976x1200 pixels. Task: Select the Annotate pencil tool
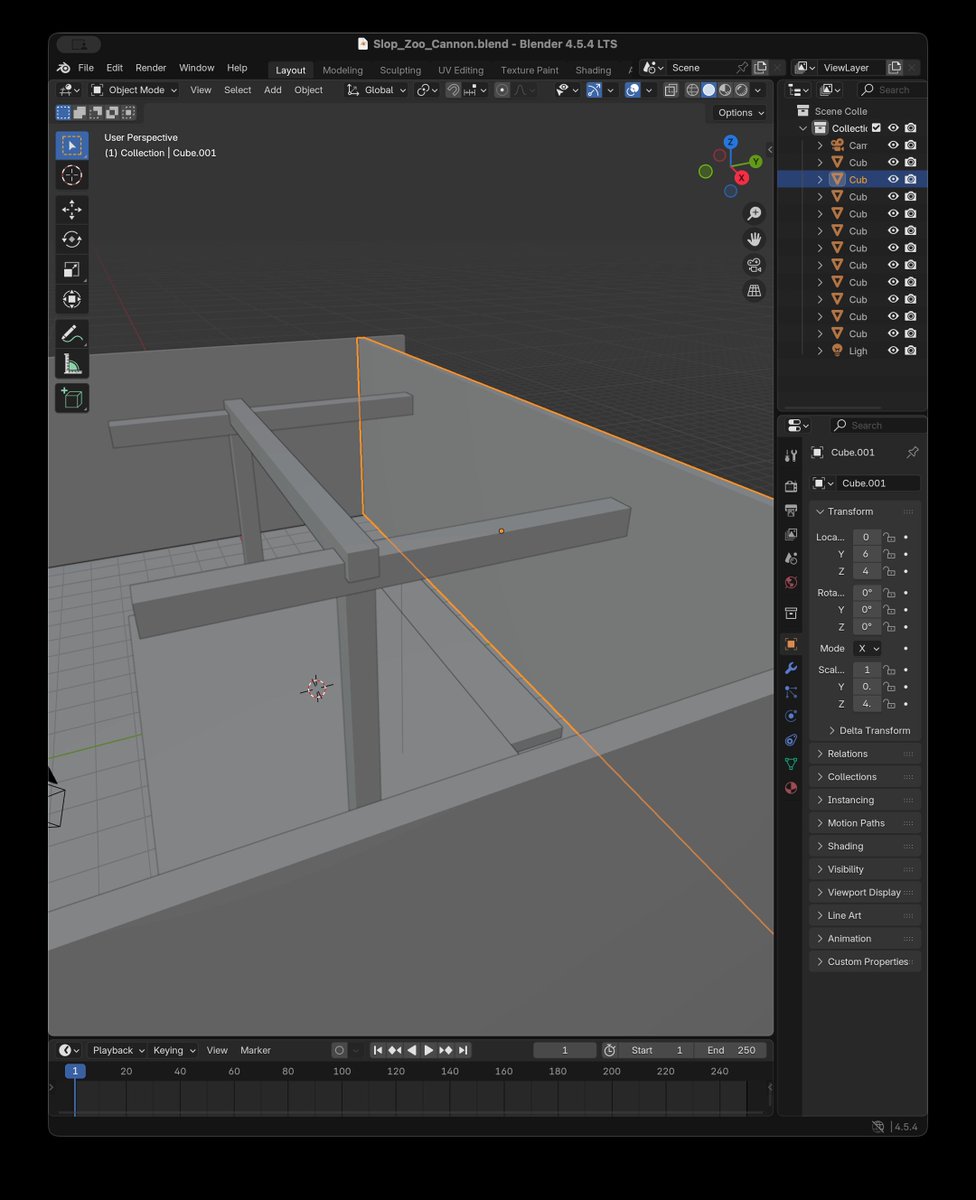click(72, 334)
